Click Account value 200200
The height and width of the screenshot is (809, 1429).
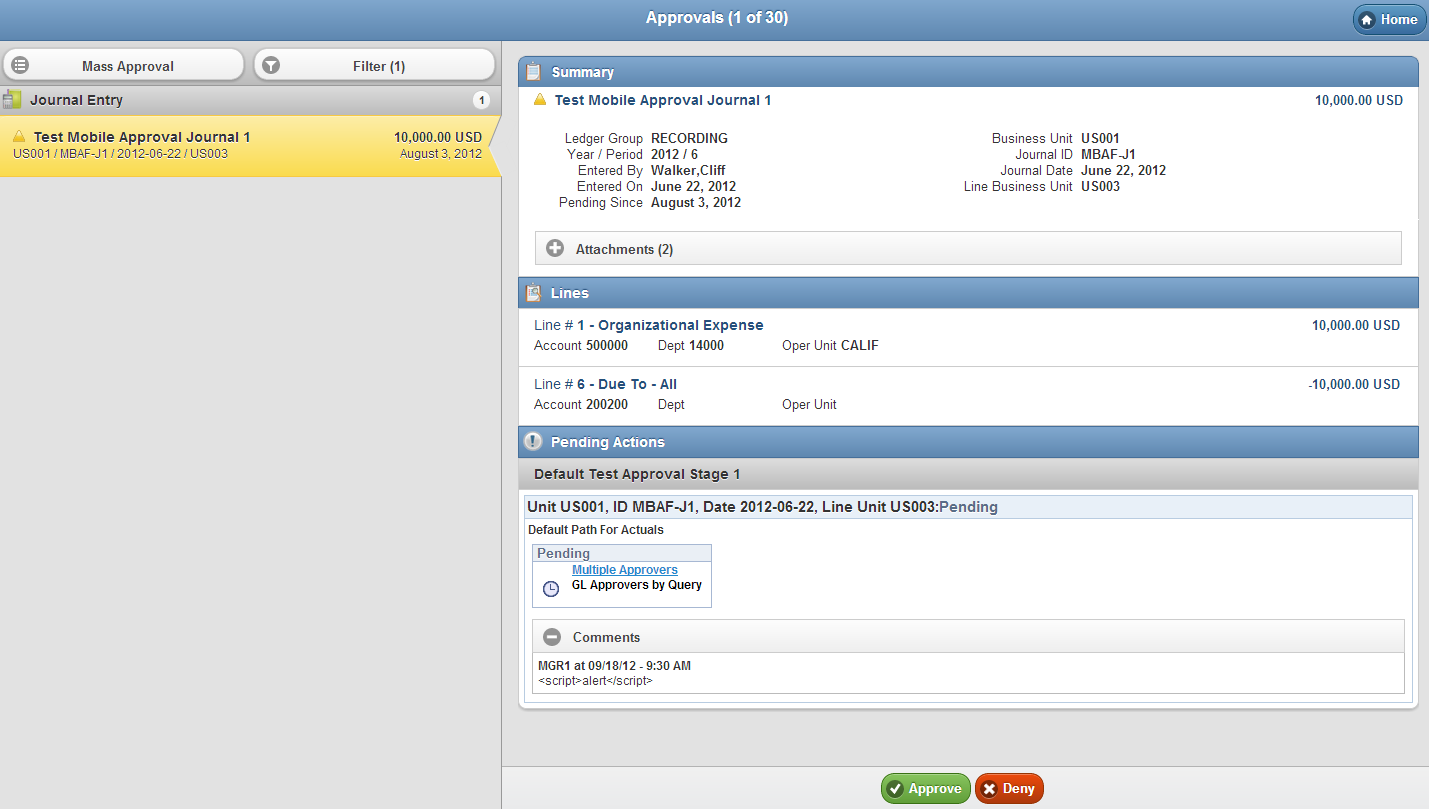tap(607, 404)
